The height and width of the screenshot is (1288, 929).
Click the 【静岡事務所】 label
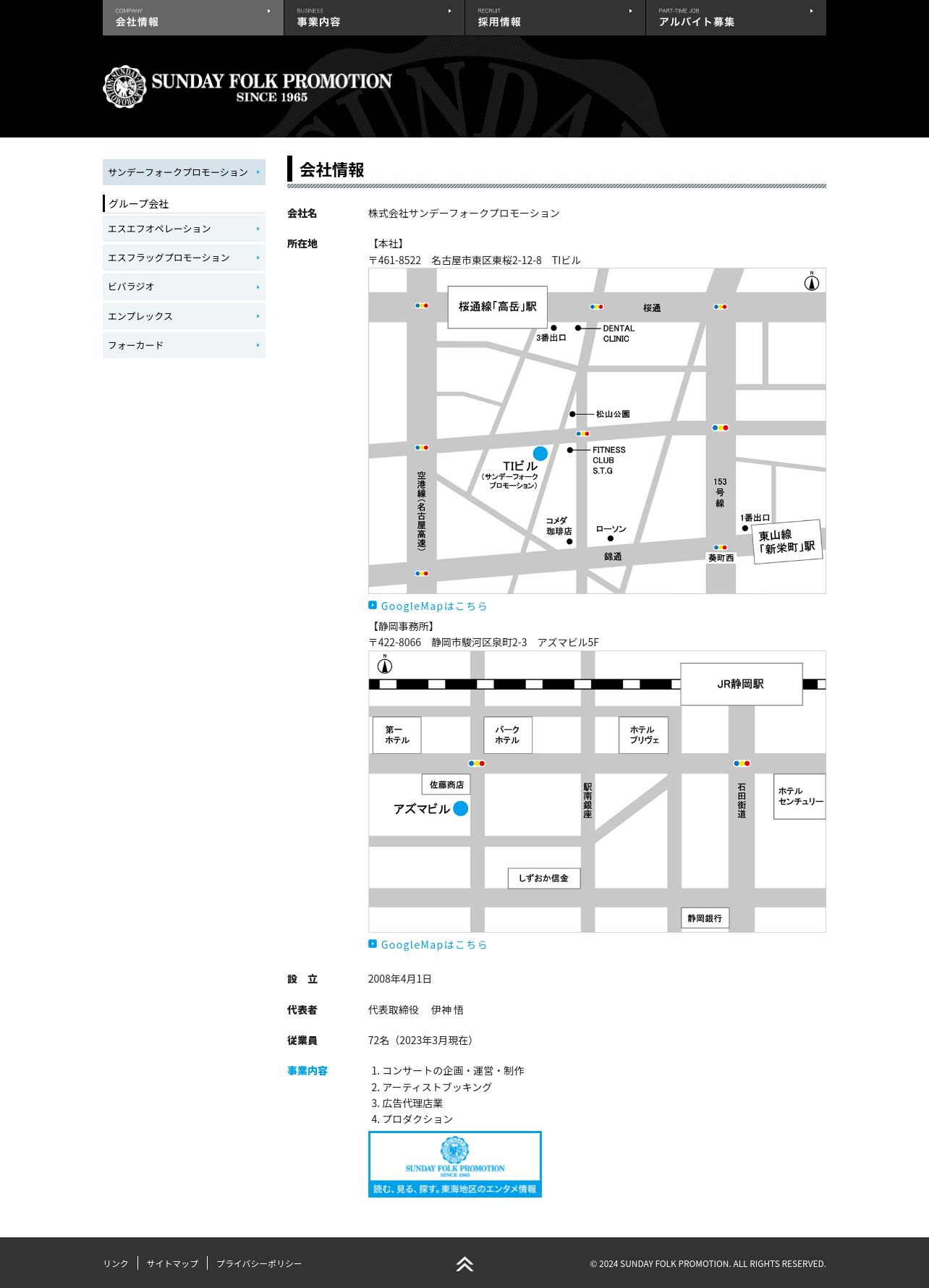403,627
